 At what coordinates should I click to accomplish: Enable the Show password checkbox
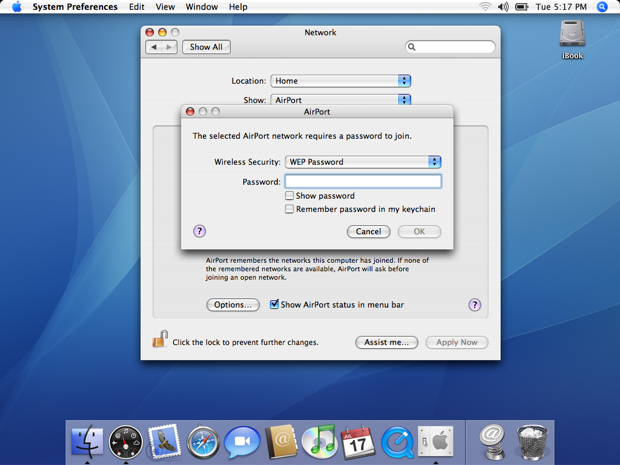coord(289,196)
